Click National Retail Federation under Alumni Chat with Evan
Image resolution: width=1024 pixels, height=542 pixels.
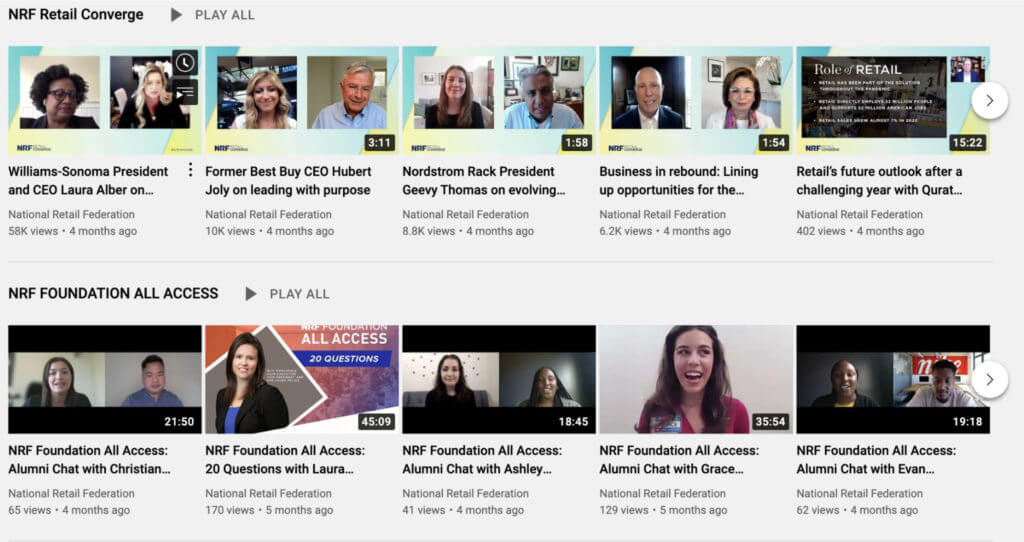(x=859, y=494)
